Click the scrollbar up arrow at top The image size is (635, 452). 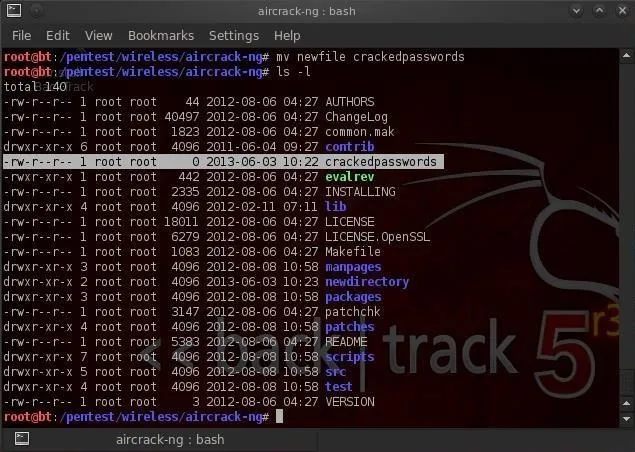626,55
